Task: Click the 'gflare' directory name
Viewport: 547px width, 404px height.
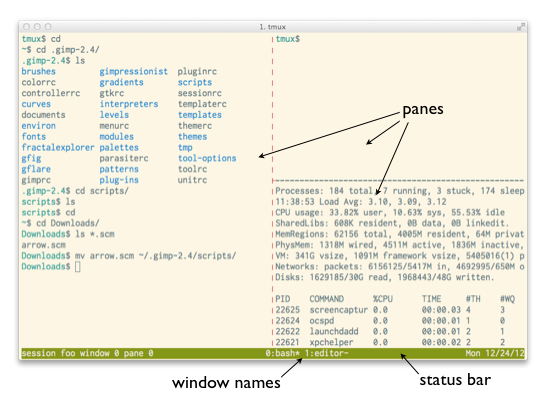Action: tap(36, 169)
